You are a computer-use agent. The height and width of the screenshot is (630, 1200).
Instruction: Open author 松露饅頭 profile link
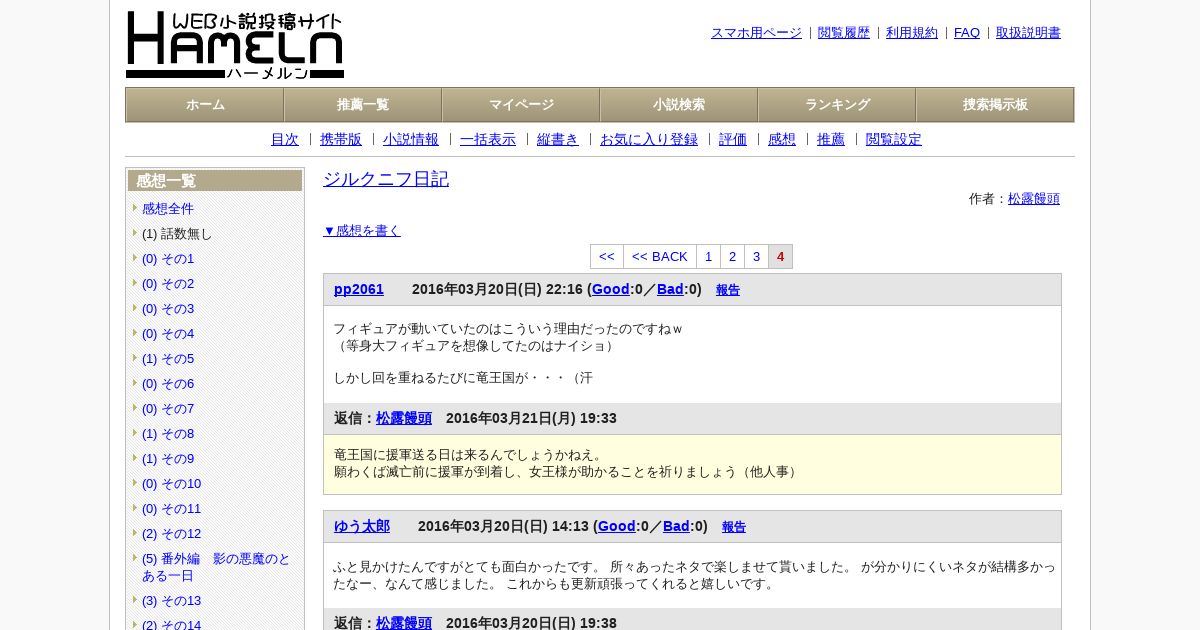point(1034,199)
